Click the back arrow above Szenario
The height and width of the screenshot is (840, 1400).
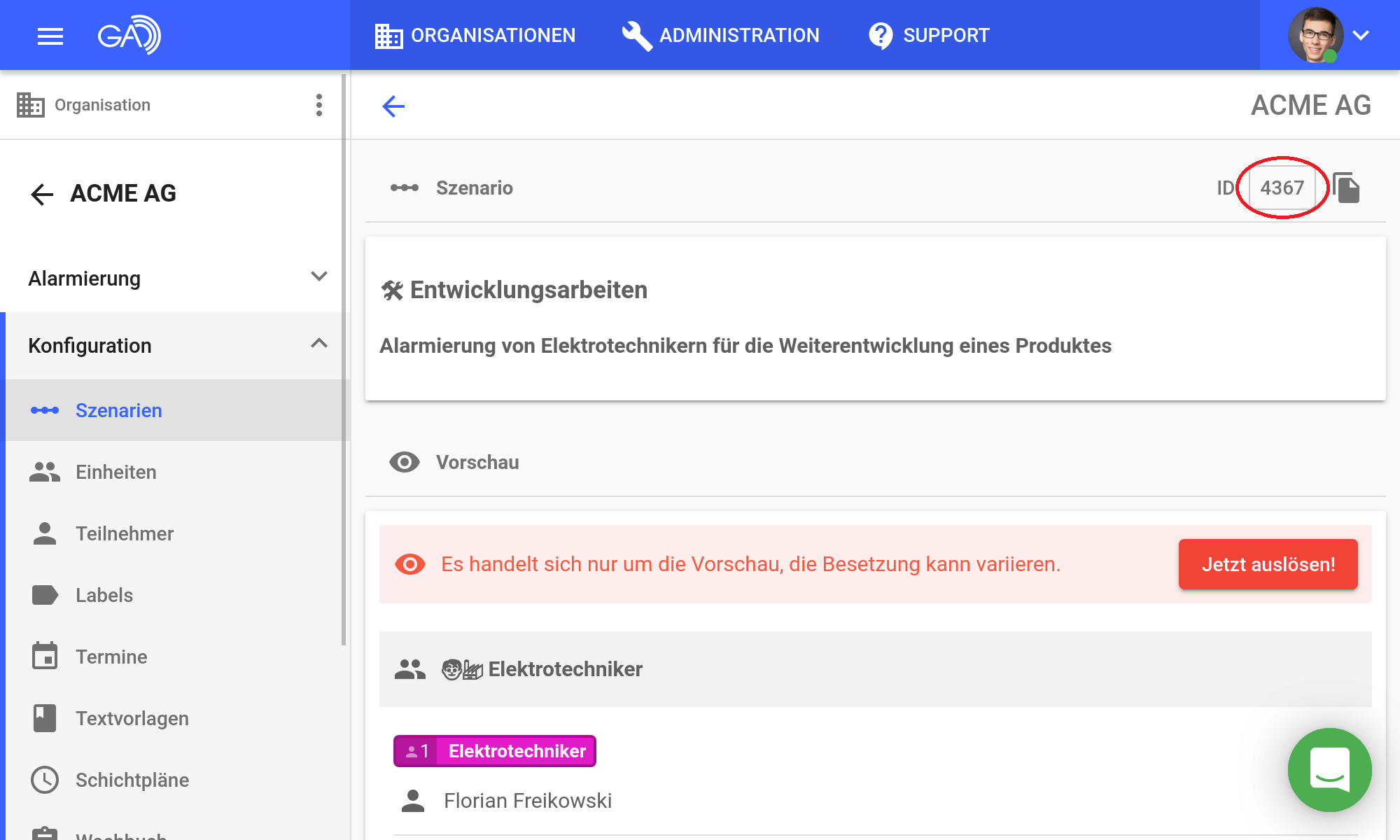pos(393,106)
